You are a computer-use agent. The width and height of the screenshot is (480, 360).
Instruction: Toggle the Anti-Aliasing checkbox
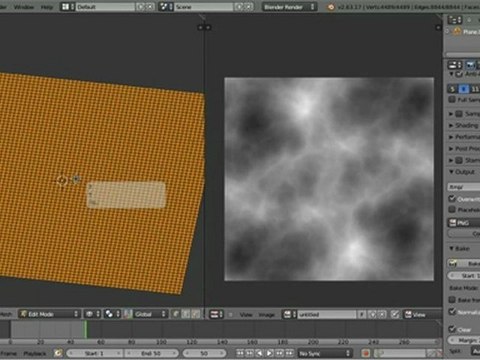click(459, 74)
